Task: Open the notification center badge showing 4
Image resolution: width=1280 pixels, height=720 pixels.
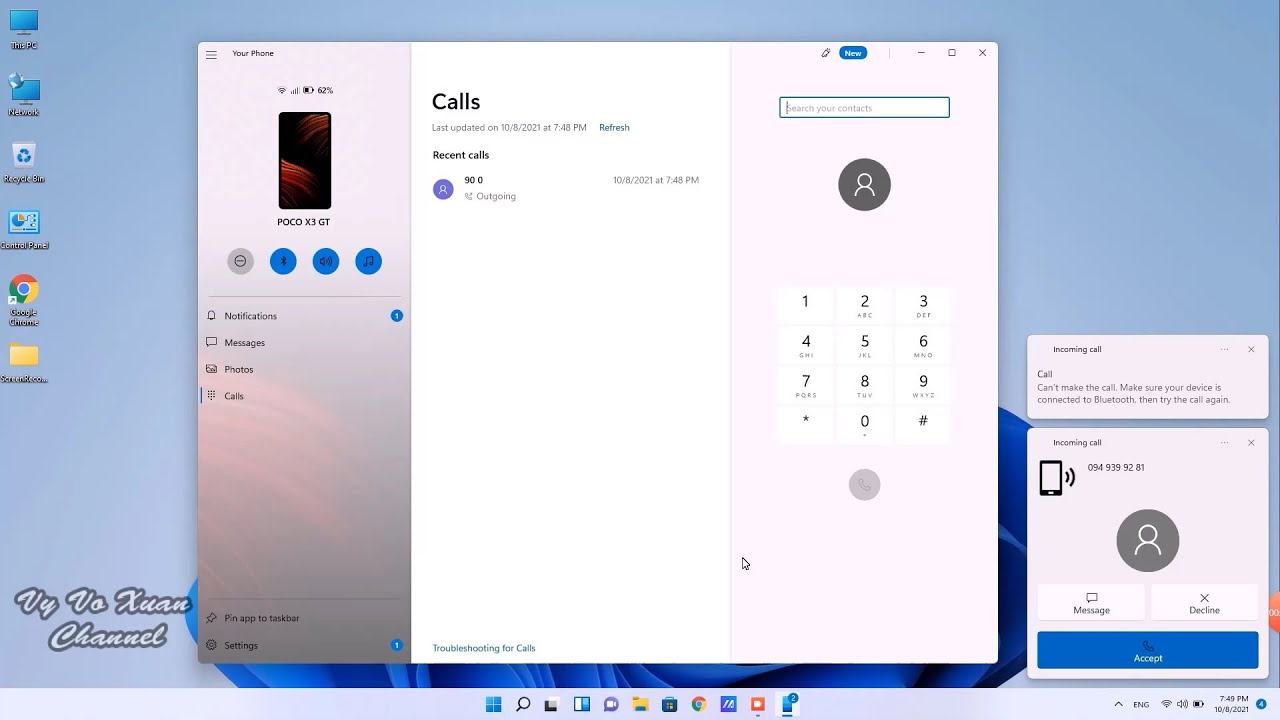Action: pos(1261,704)
